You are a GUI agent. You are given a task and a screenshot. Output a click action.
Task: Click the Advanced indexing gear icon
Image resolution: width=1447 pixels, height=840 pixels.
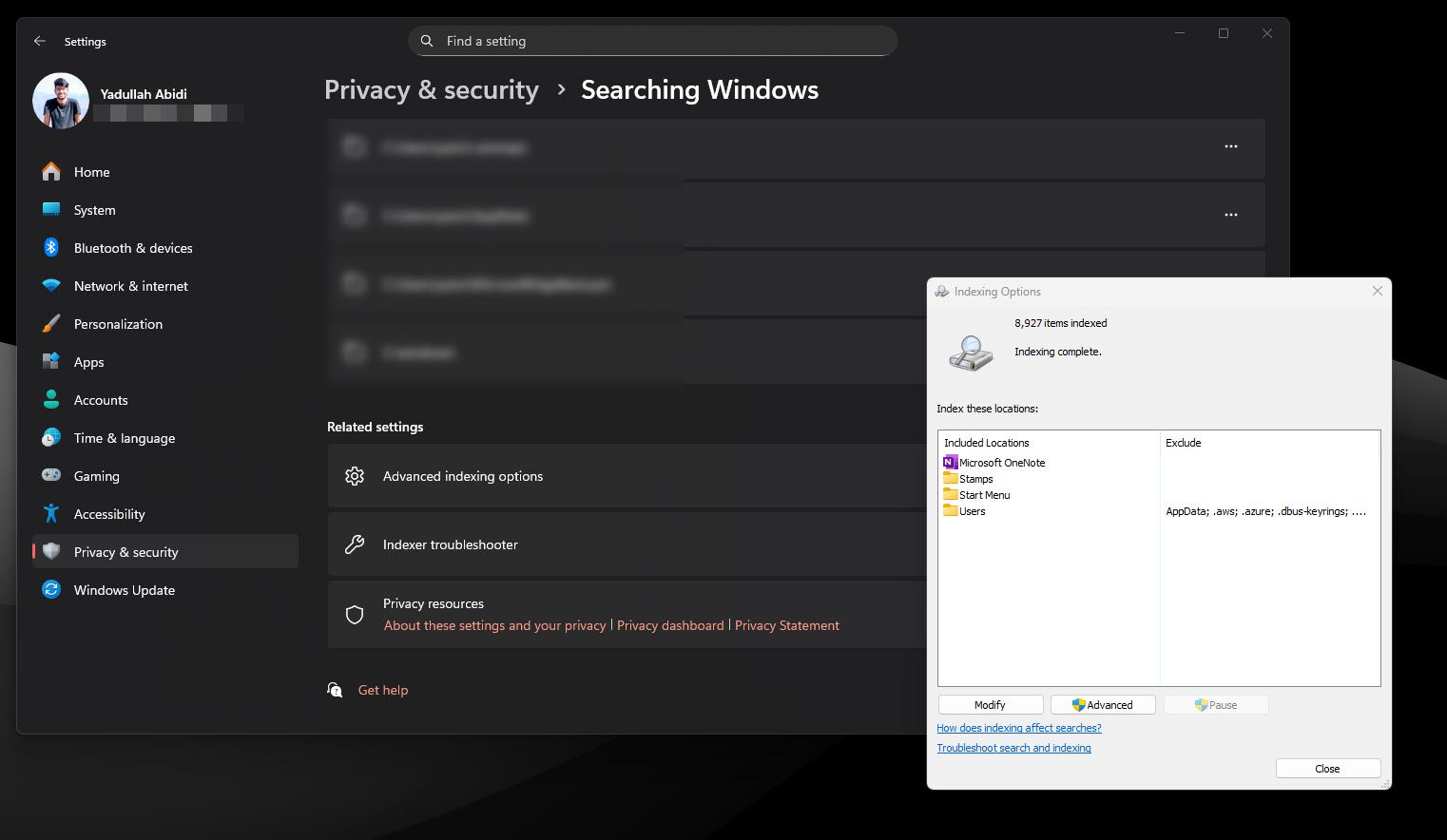[x=355, y=476]
